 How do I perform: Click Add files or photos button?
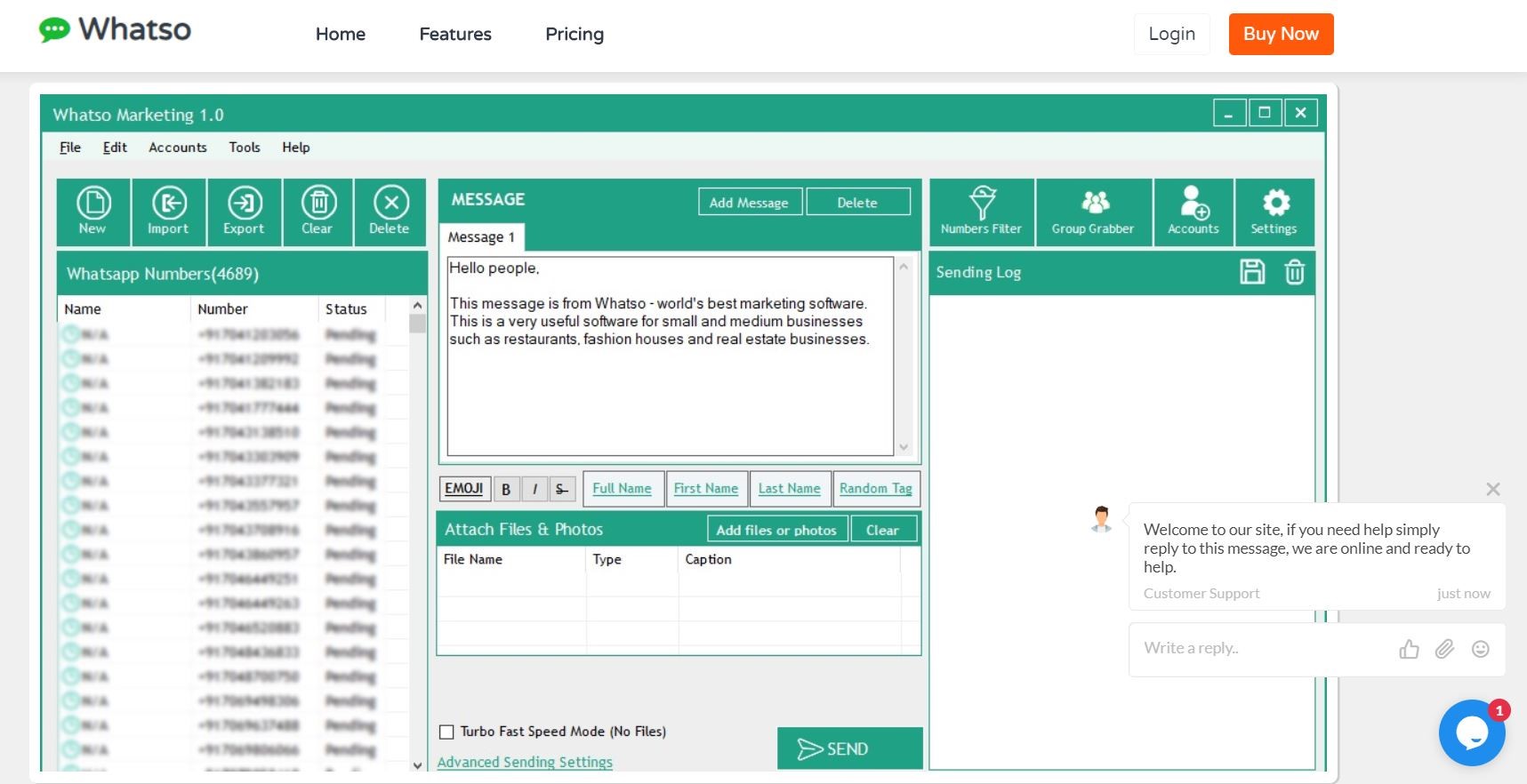click(777, 530)
